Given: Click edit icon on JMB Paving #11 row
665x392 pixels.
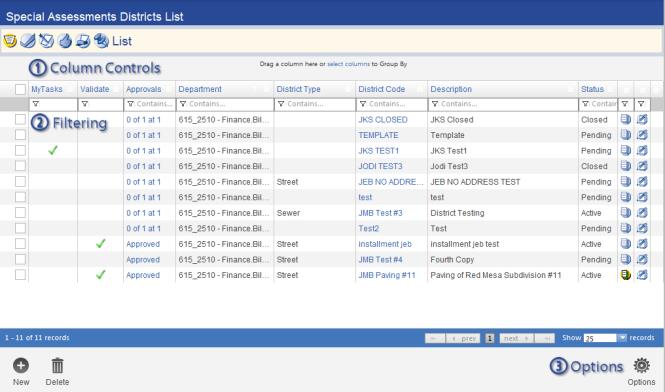Looking at the screenshot, I should [x=642, y=275].
